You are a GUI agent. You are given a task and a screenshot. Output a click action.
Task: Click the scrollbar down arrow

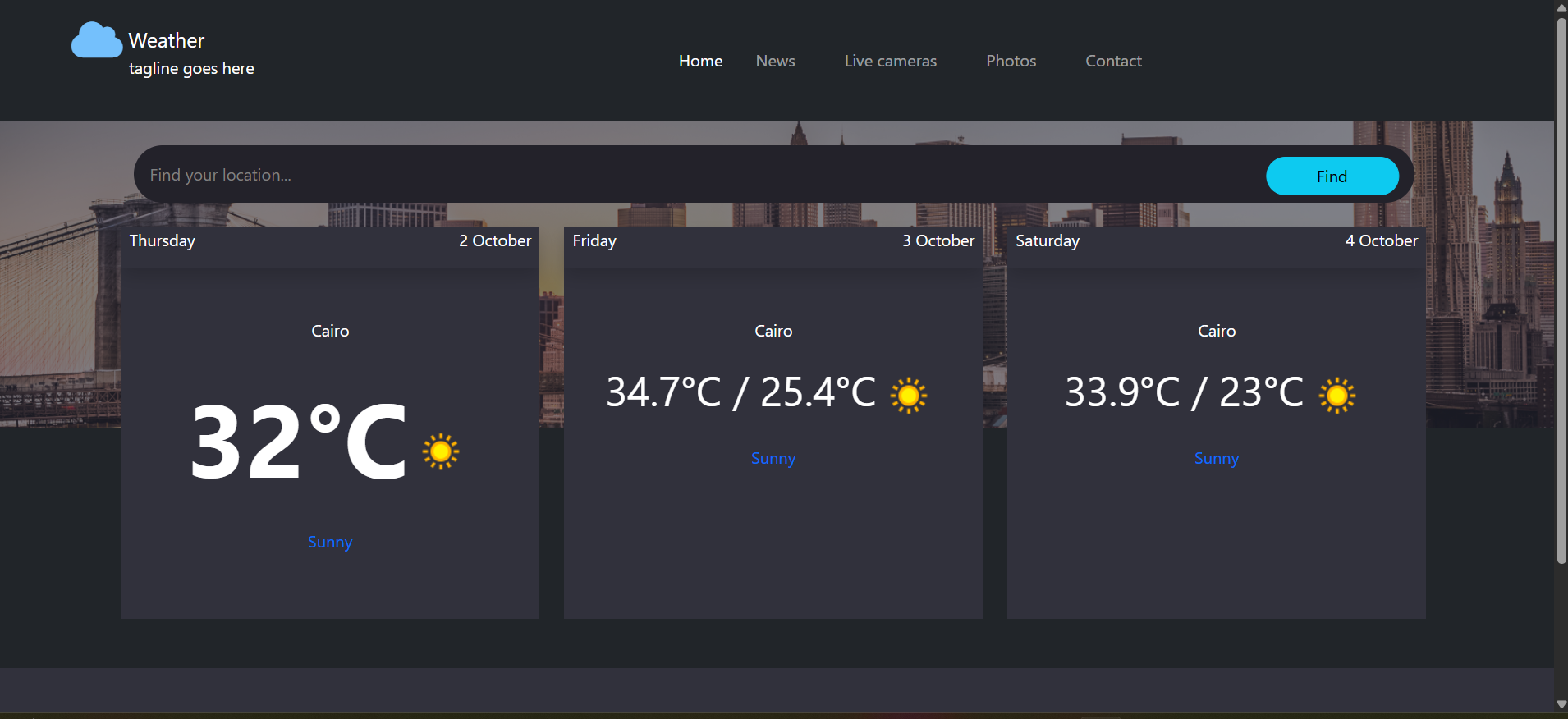point(1561,704)
